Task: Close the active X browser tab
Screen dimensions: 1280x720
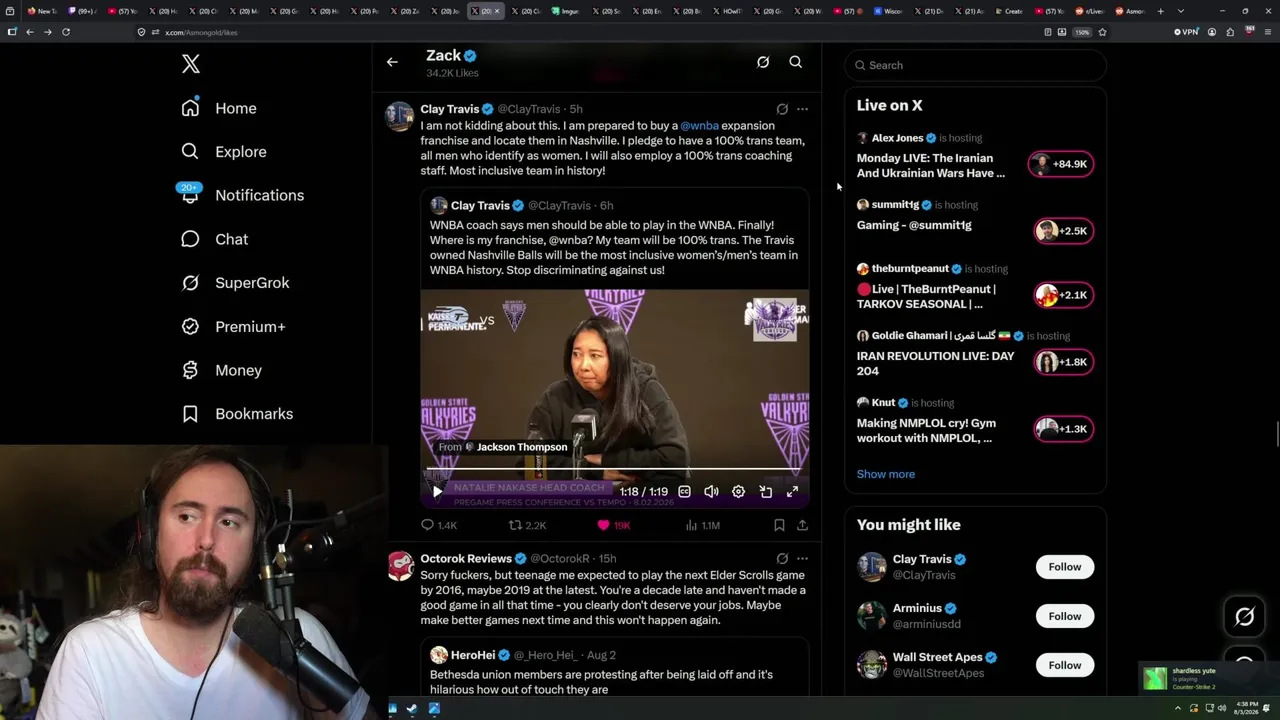Action: 497,11
